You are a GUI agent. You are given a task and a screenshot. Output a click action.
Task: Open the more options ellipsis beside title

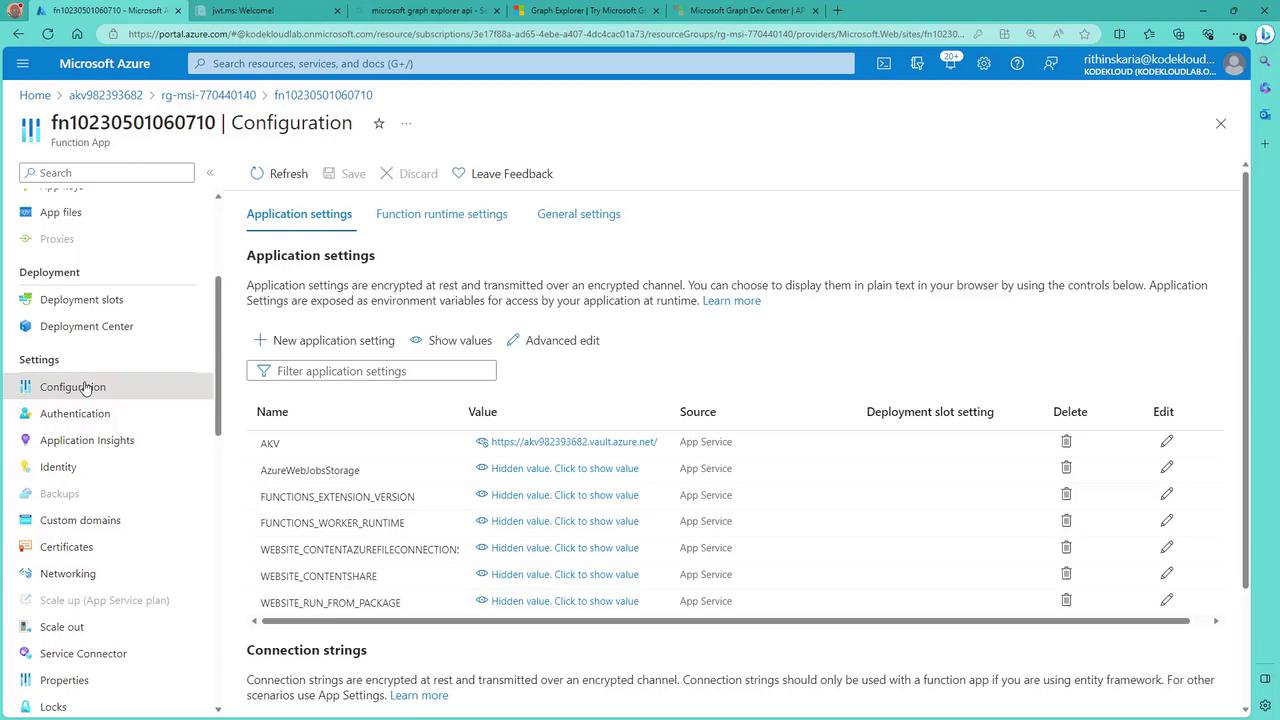point(406,124)
